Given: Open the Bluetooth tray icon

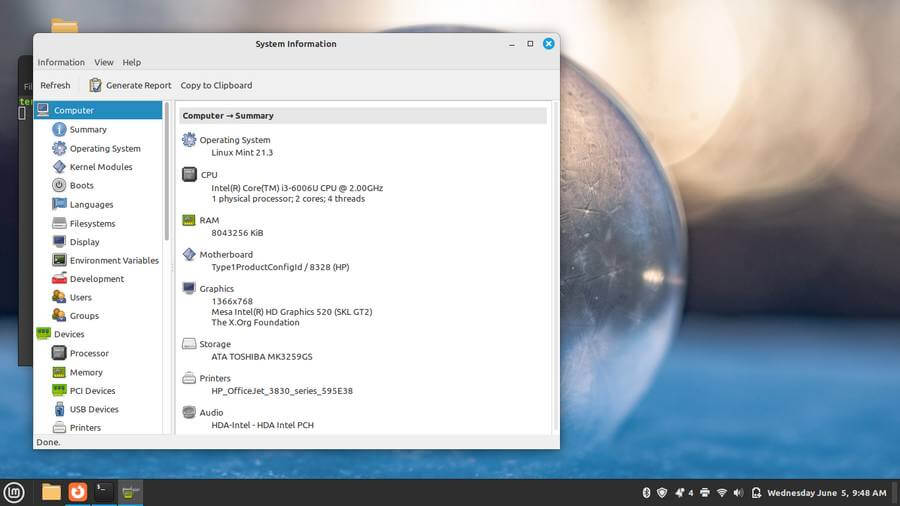Looking at the screenshot, I should tap(646, 493).
